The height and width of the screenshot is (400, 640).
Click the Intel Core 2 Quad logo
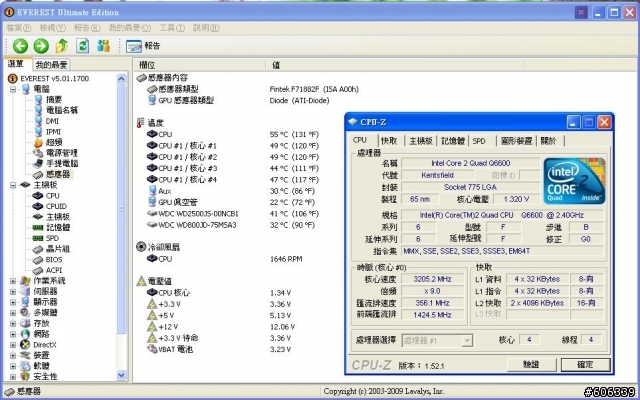574,181
